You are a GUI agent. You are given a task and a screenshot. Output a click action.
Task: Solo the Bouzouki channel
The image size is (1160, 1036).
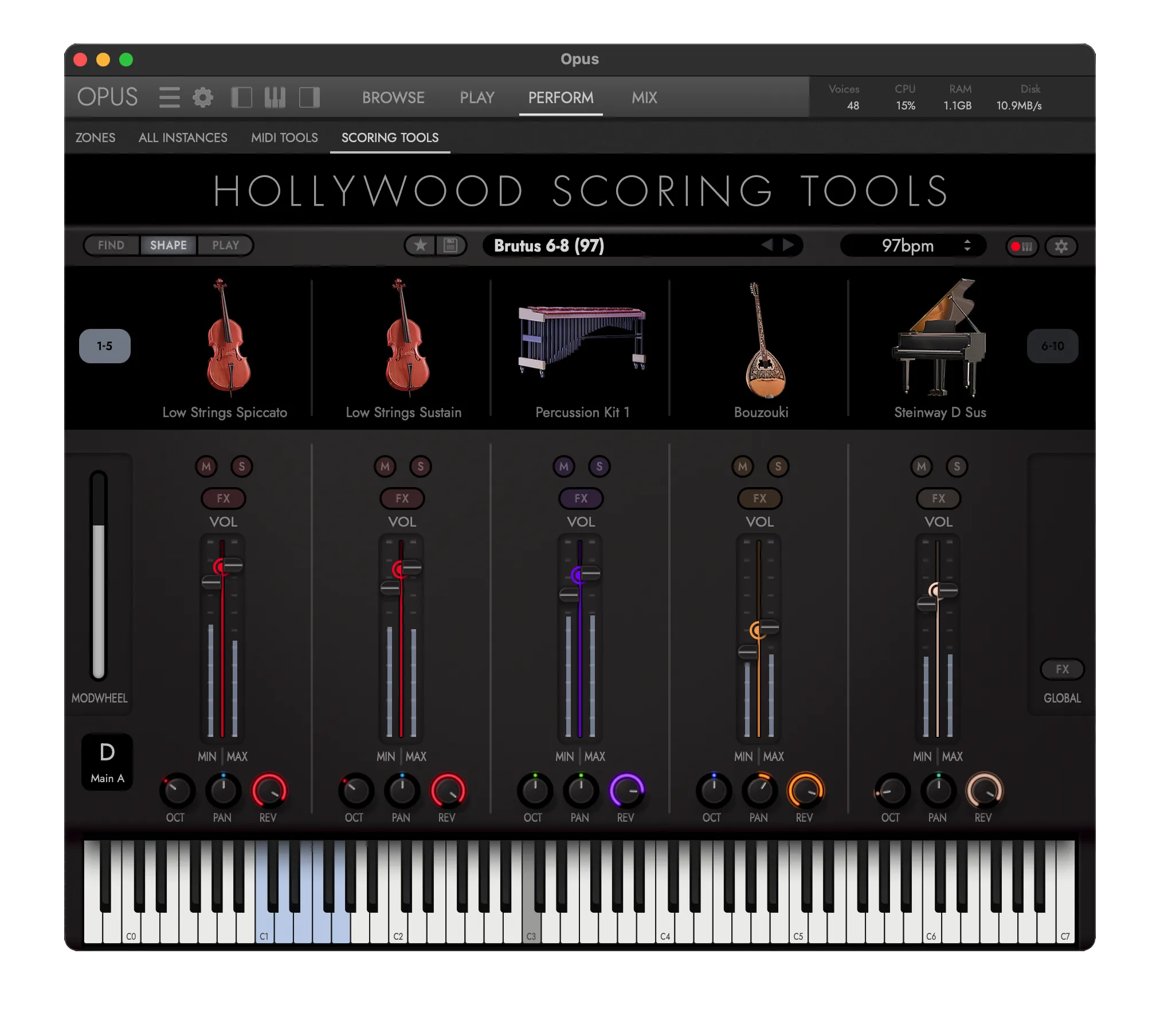pyautogui.click(x=778, y=466)
